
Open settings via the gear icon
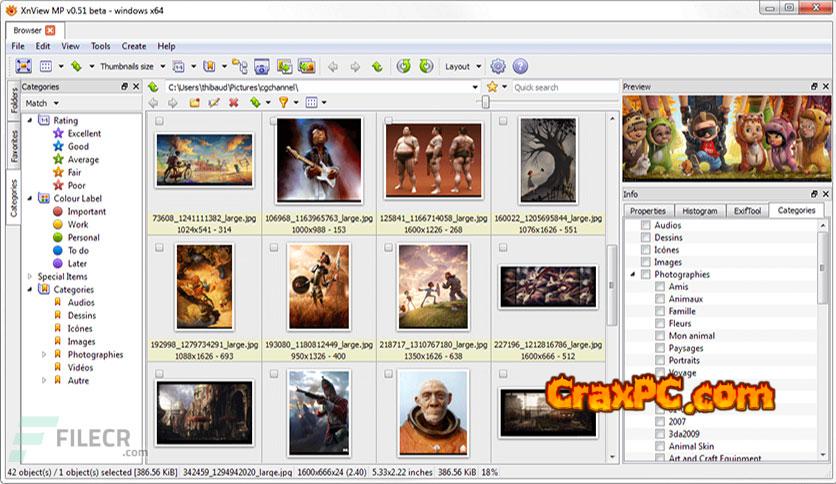pyautogui.click(x=498, y=66)
